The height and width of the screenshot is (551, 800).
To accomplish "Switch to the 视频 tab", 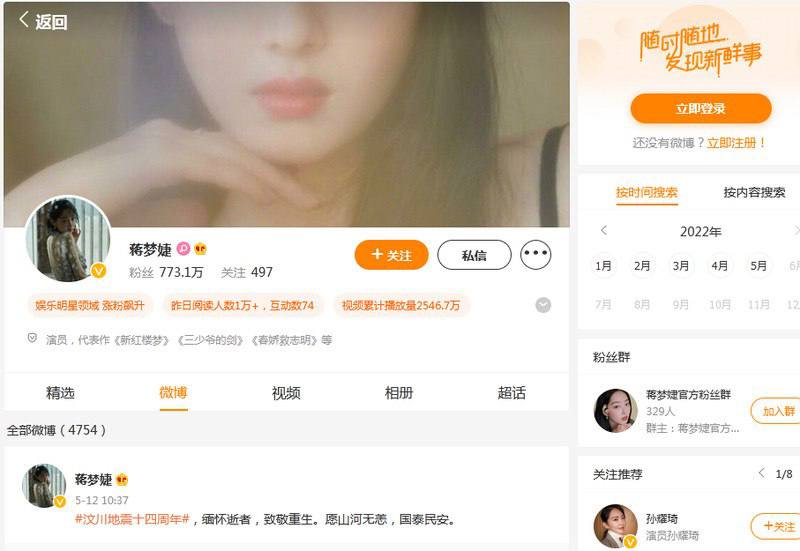I will point(286,393).
